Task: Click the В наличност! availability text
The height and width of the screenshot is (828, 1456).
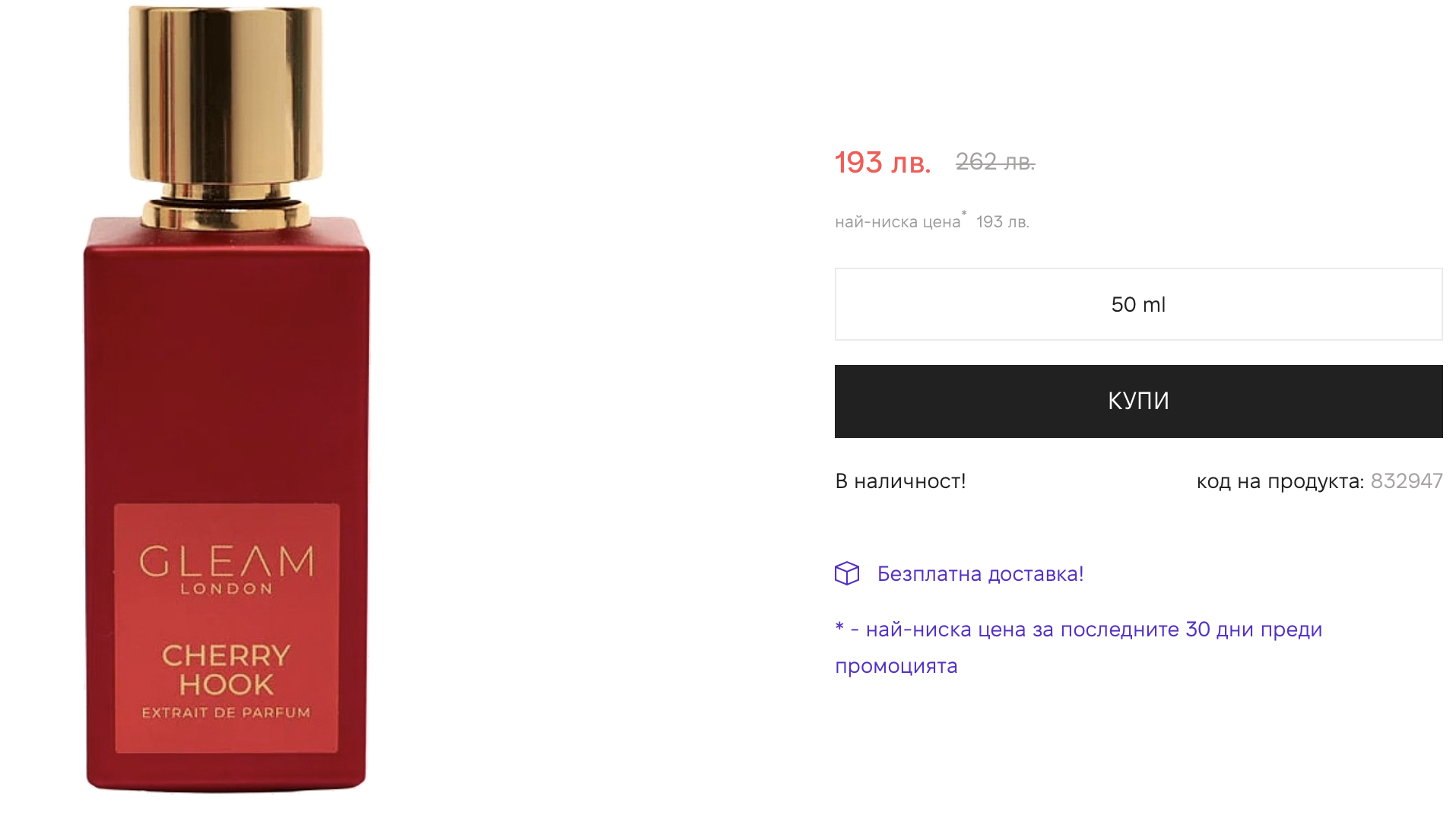Action: point(900,481)
